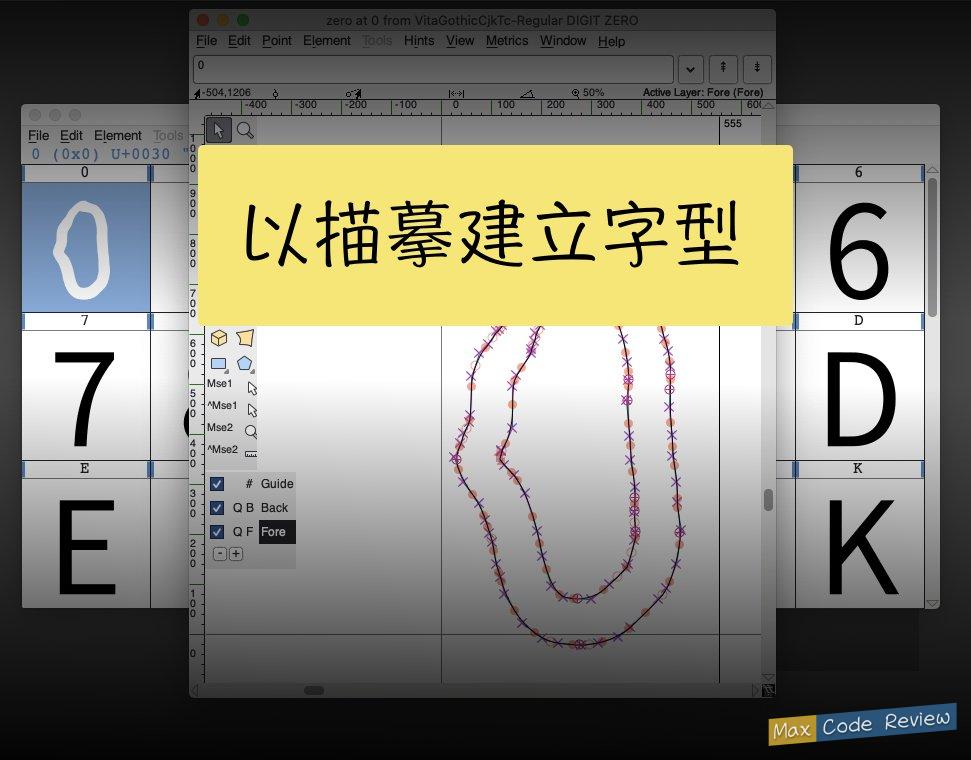Select the pointer arrow tool
This screenshot has height=760, width=971.
pos(218,130)
